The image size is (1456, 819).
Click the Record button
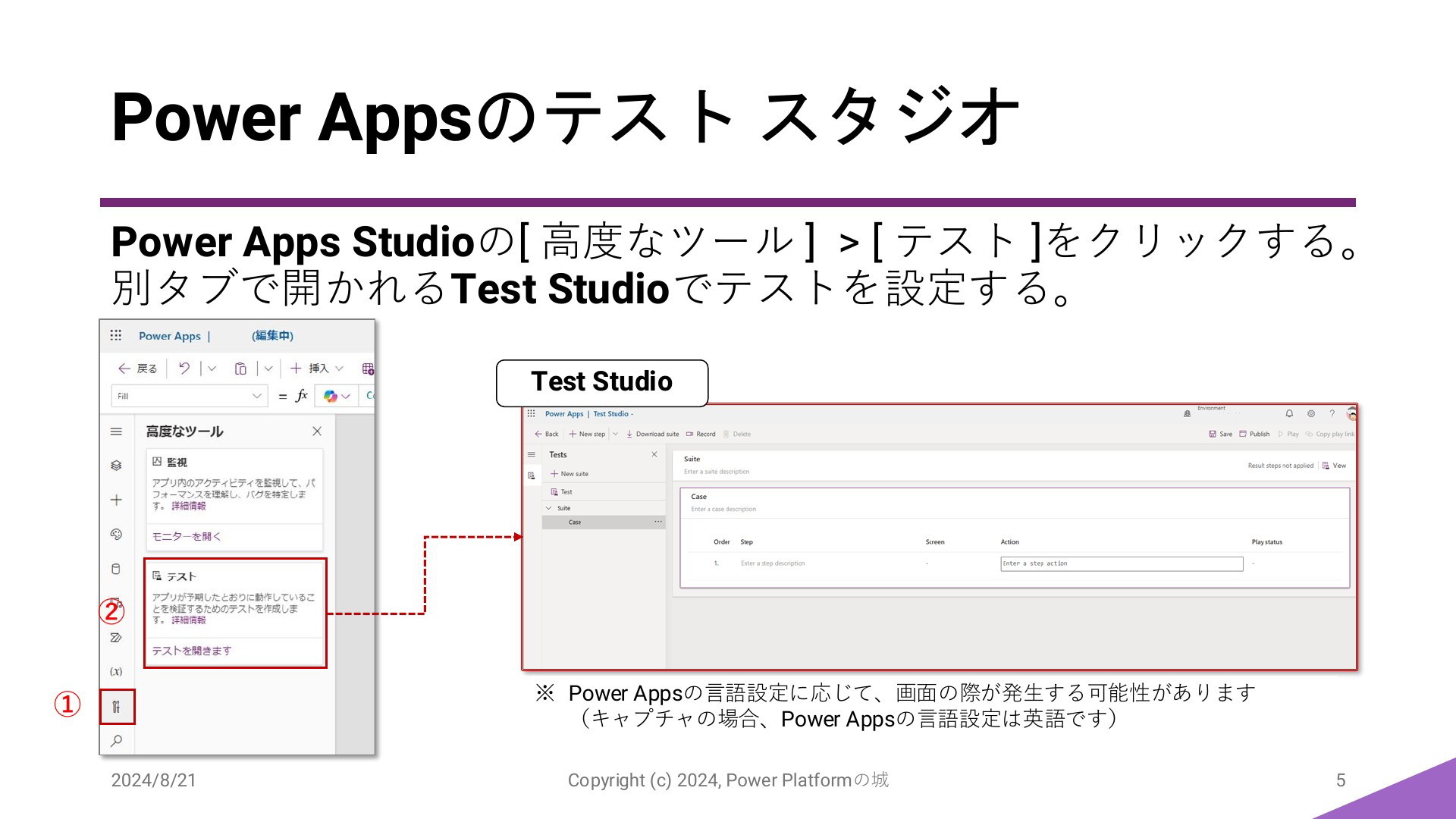tap(701, 435)
